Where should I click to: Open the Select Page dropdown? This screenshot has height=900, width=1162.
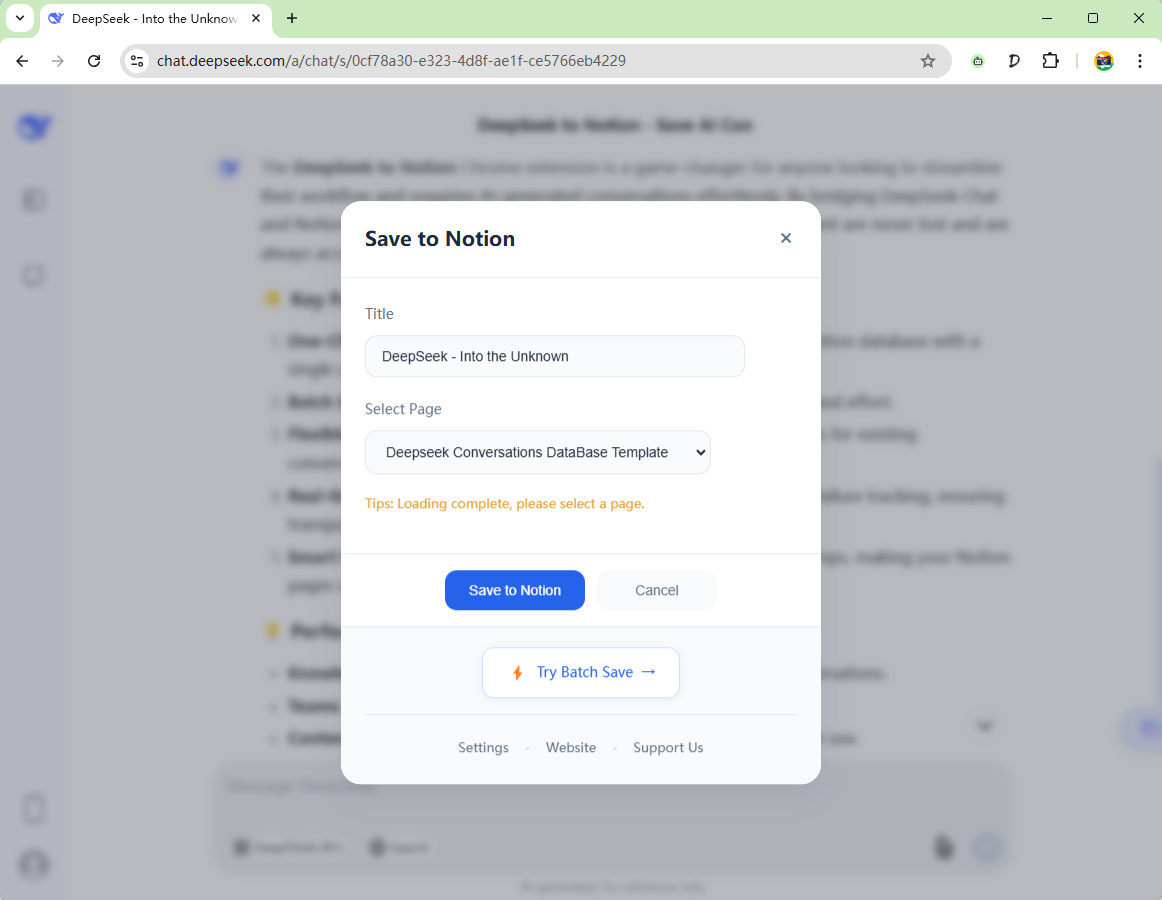click(x=538, y=452)
